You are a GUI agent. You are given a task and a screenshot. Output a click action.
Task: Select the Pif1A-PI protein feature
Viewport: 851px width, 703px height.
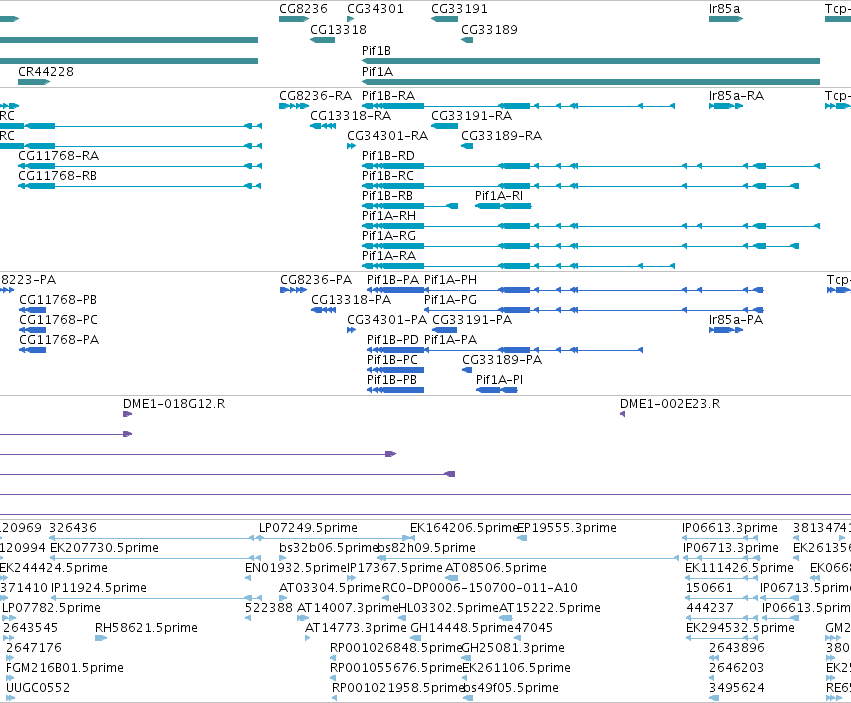tap(497, 390)
